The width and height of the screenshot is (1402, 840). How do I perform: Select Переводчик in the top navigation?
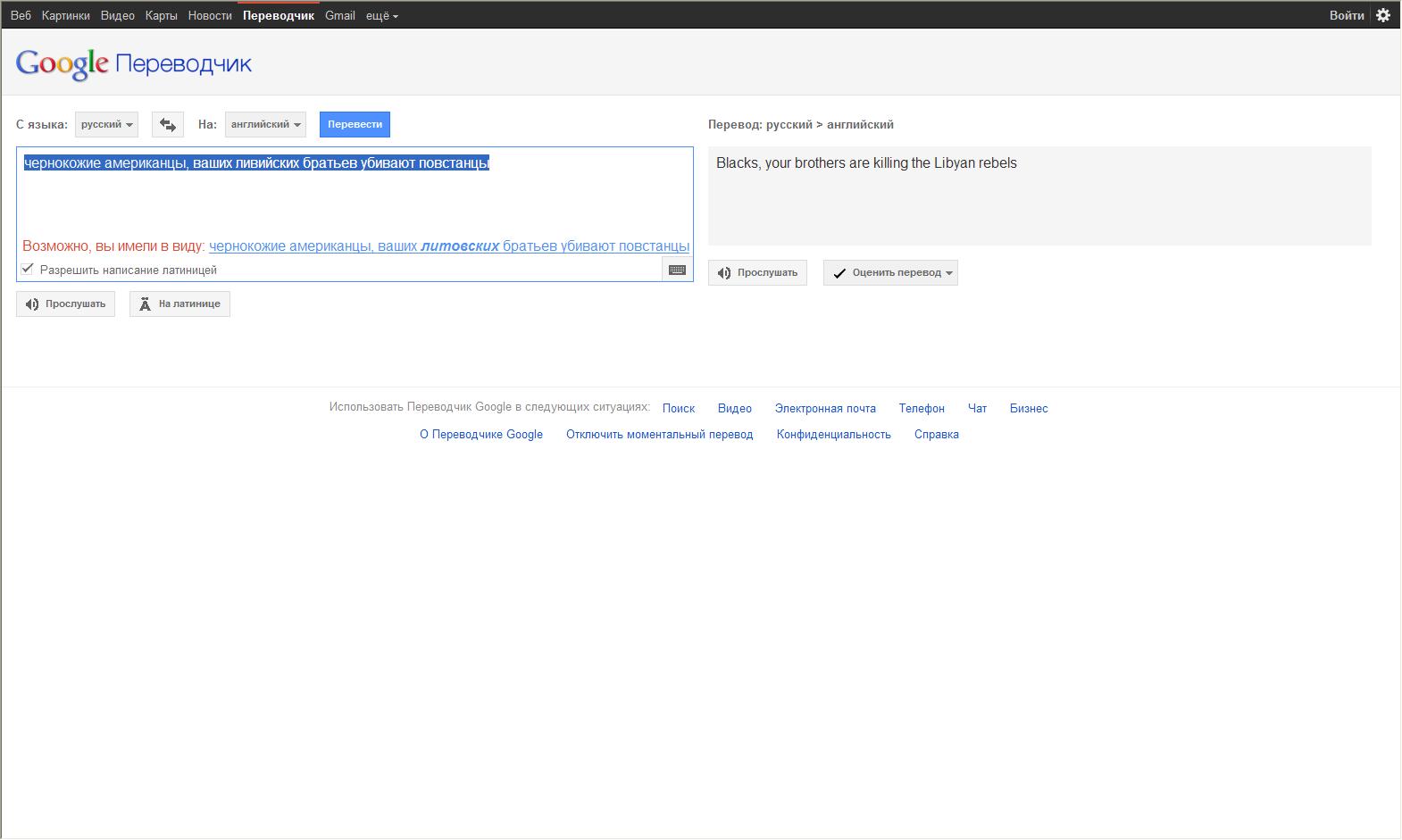coord(279,15)
